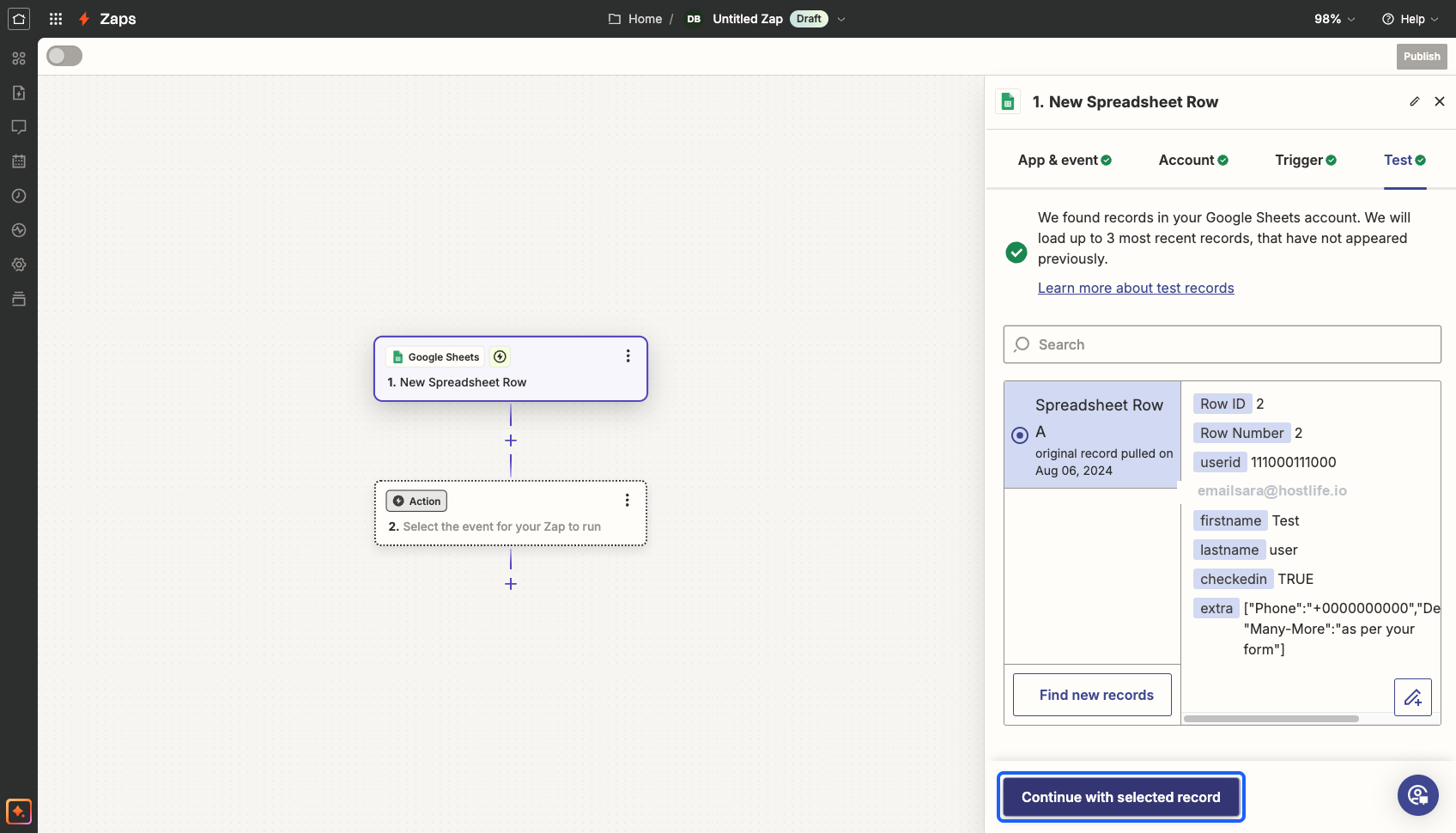Viewport: 1456px width, 833px height.
Task: Click the userid field label
Action: (1220, 462)
